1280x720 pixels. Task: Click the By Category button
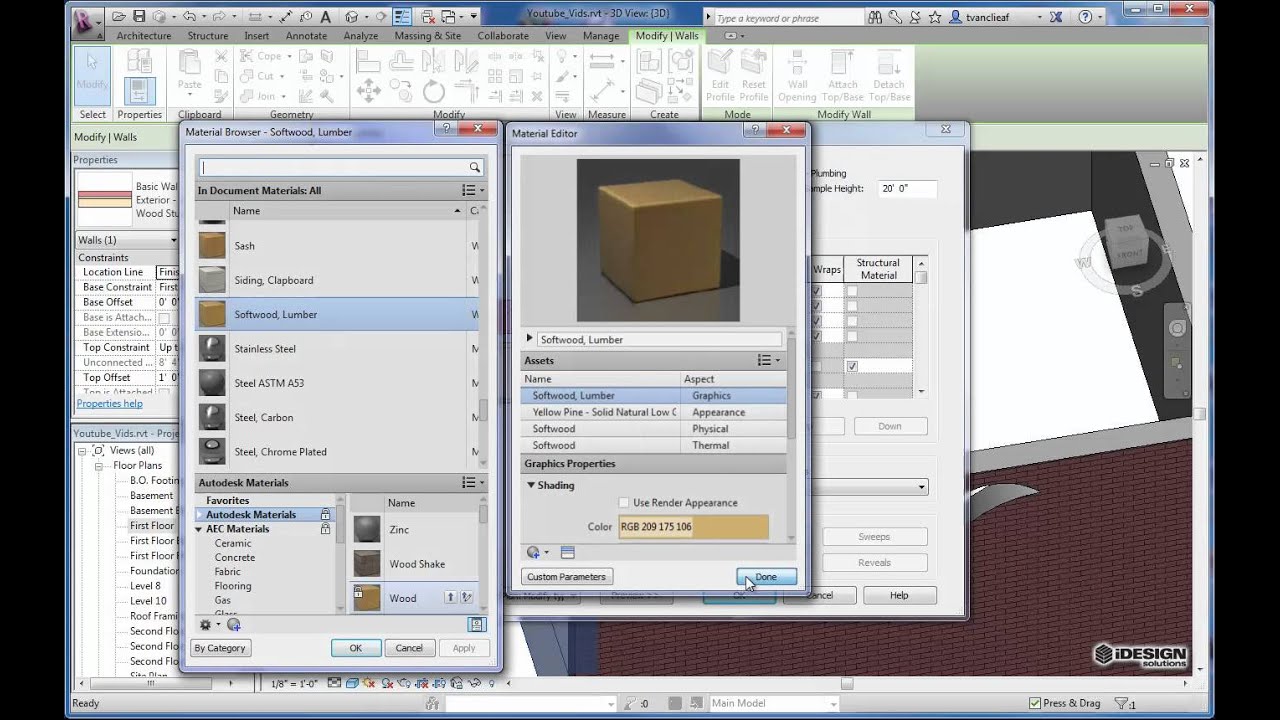220,648
